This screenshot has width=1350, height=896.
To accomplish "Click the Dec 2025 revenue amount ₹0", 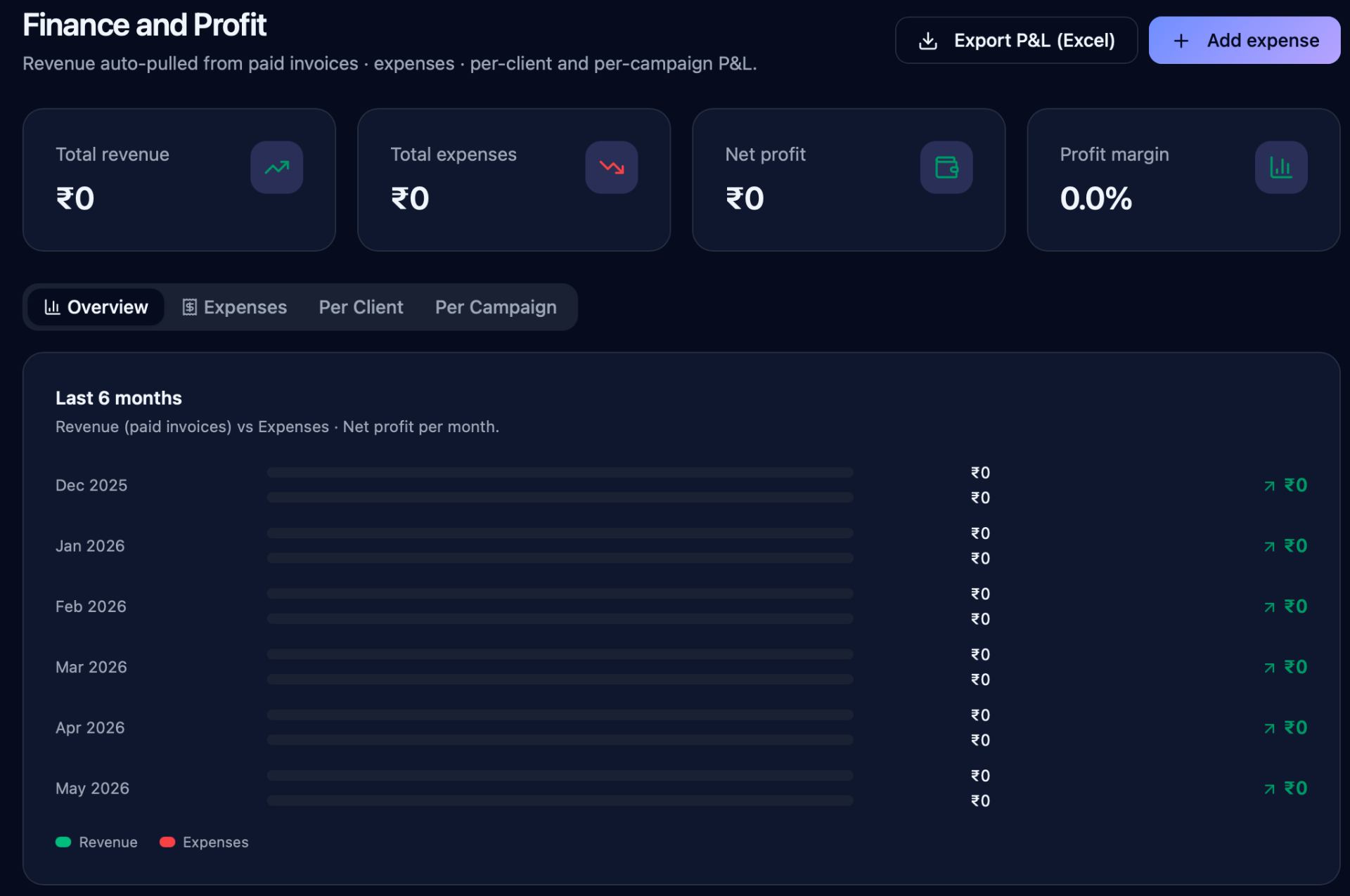I will (x=980, y=473).
